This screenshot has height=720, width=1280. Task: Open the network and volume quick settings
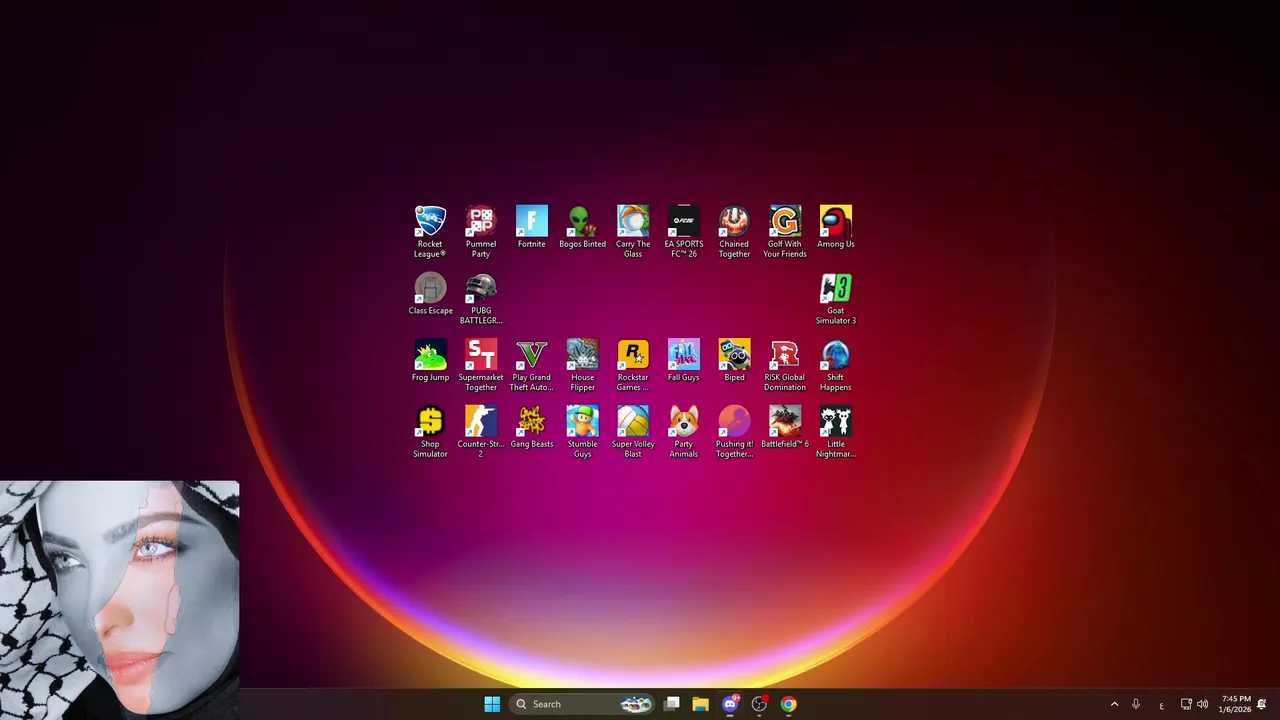tap(1194, 704)
